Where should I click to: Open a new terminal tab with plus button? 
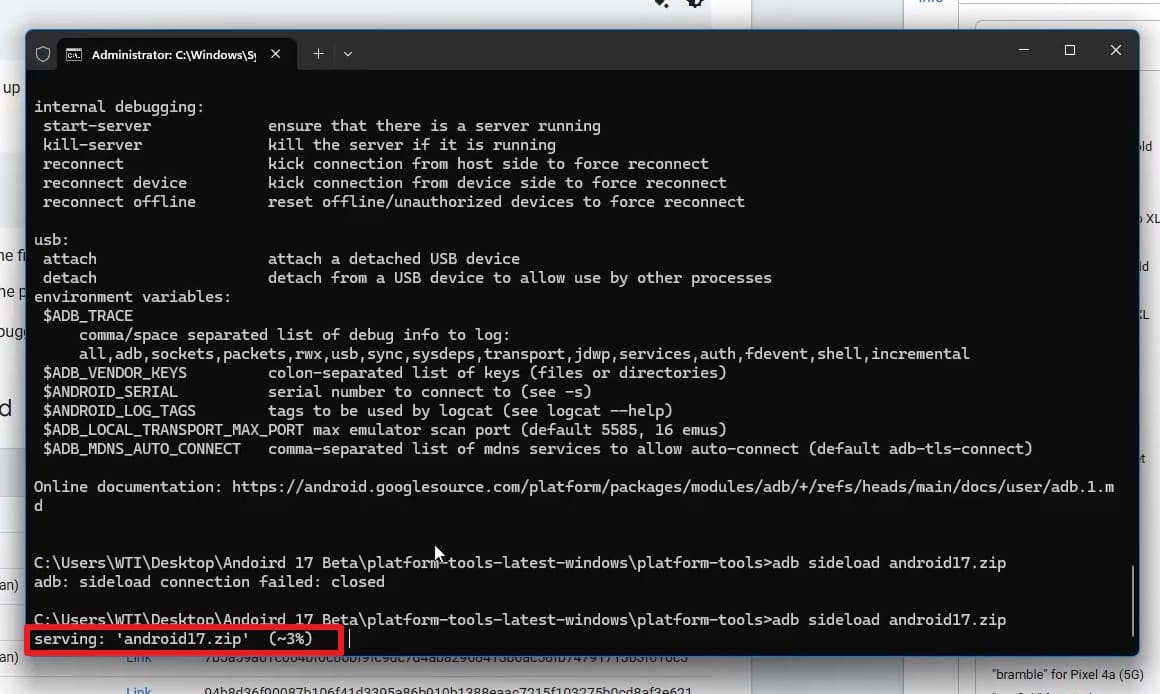318,54
